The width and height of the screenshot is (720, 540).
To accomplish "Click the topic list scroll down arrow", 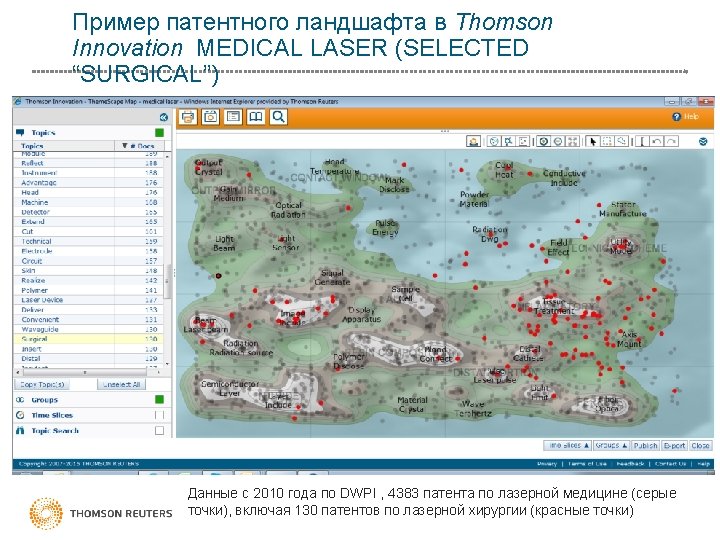I will tap(167, 364).
